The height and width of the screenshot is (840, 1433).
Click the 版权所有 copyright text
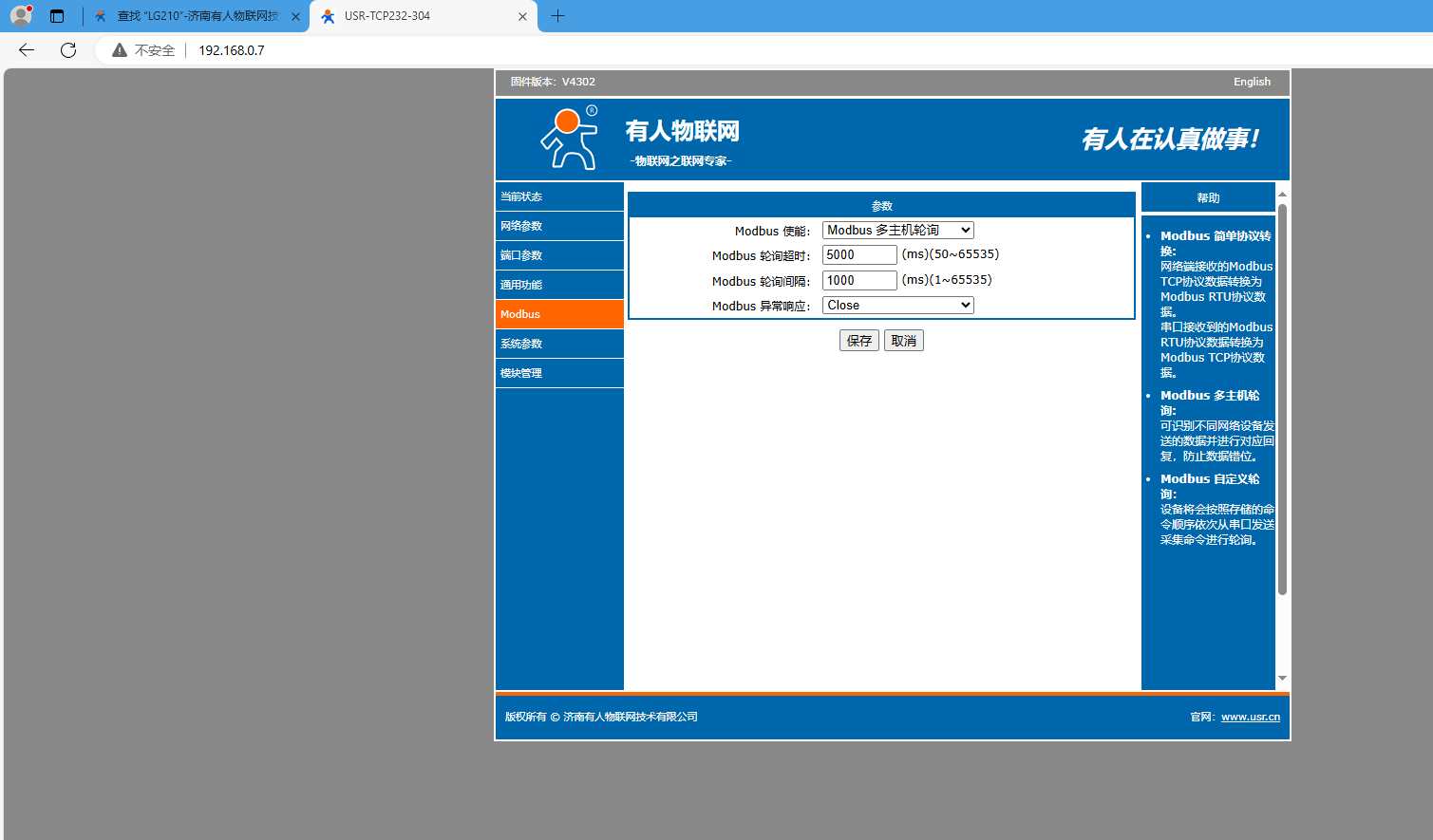(601, 717)
